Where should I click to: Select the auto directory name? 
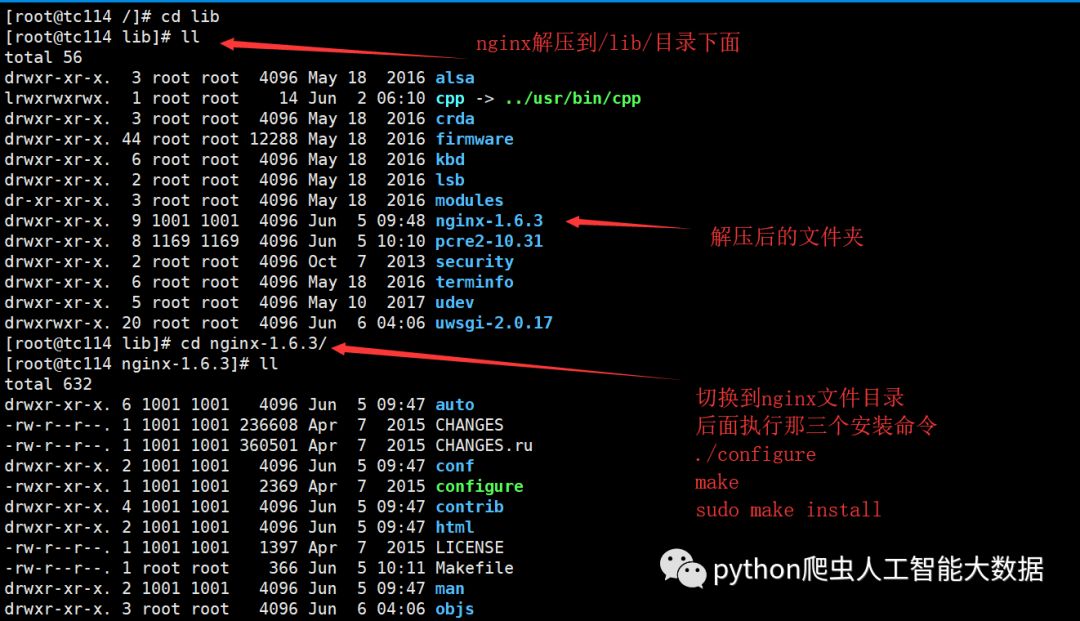click(455, 405)
